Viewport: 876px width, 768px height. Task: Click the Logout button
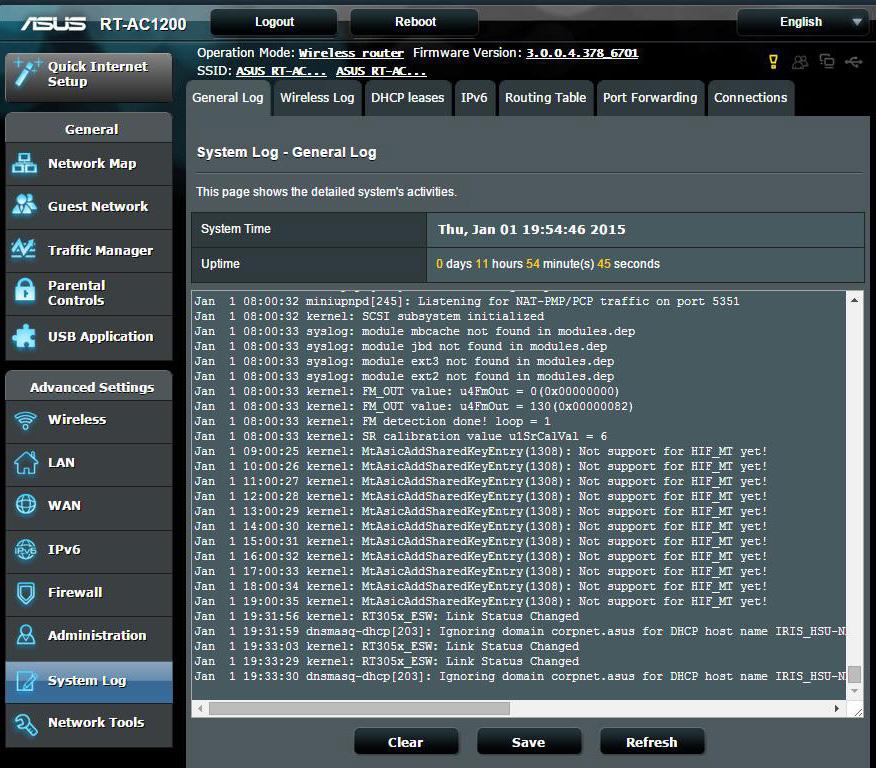pos(274,22)
